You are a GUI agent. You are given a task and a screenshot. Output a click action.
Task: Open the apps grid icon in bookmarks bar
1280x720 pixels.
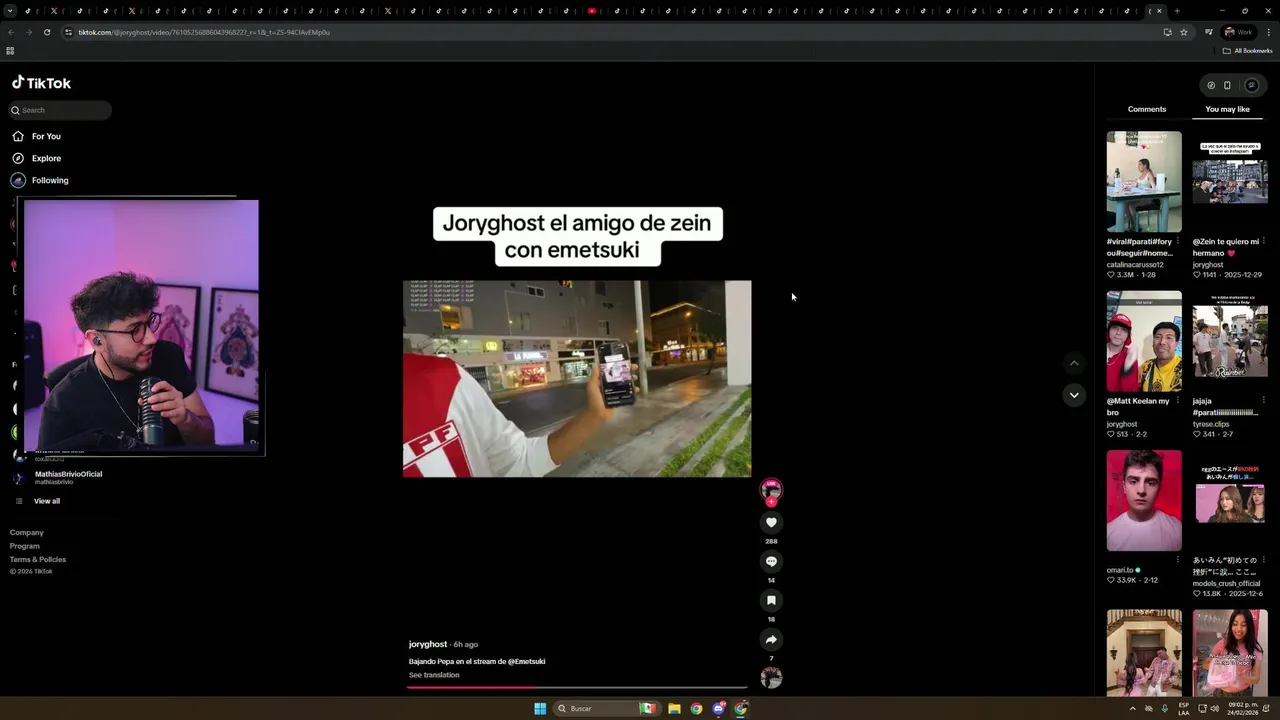10,51
